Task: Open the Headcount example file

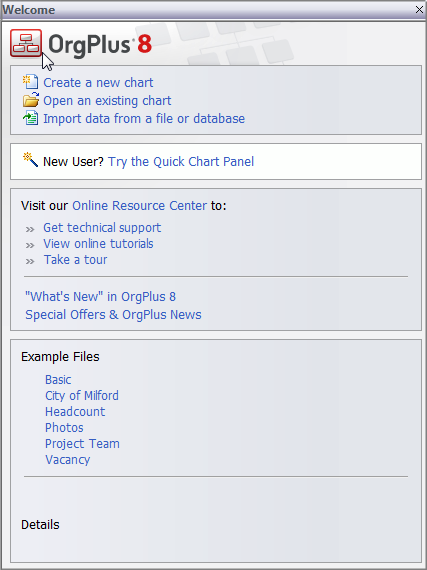Action: pos(75,412)
